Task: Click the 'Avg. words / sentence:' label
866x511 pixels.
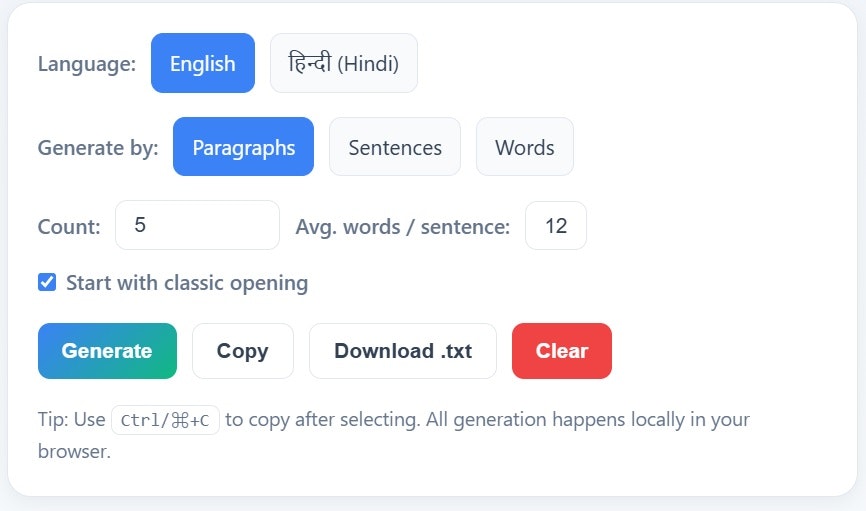Action: tap(403, 226)
